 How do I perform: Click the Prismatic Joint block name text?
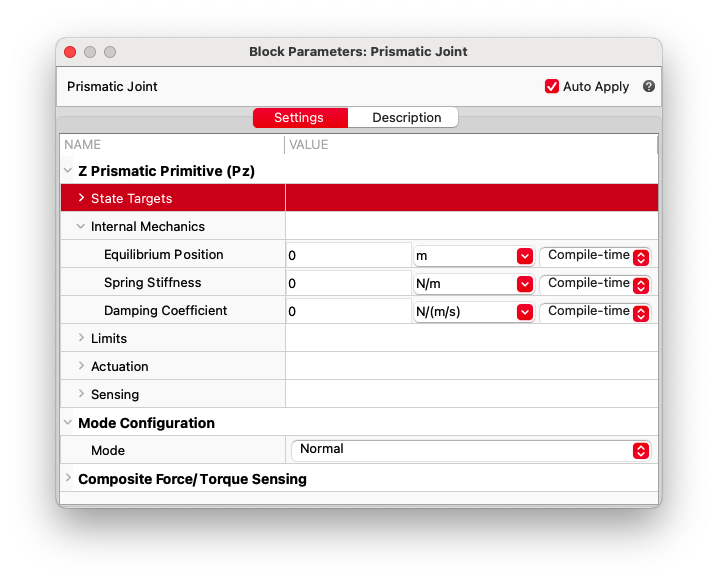[x=112, y=87]
